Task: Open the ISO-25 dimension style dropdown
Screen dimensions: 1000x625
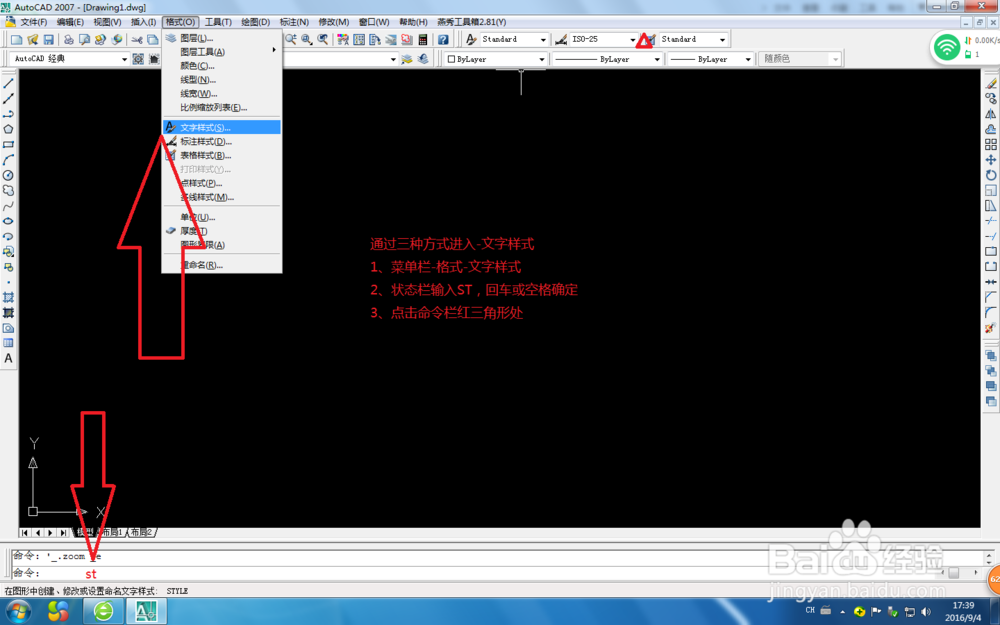Action: [604, 40]
